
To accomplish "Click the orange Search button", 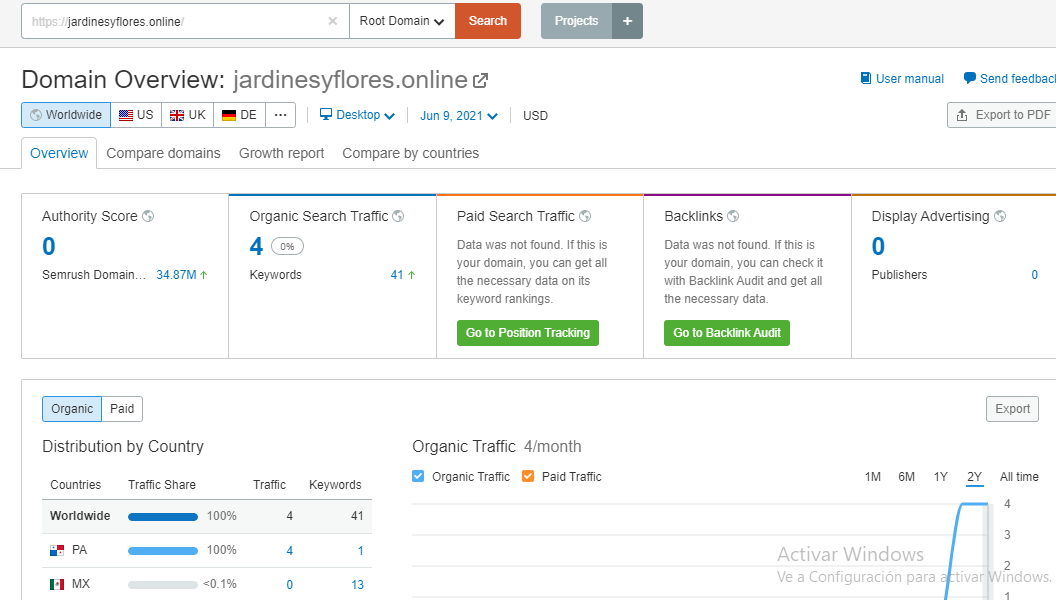I will point(488,21).
